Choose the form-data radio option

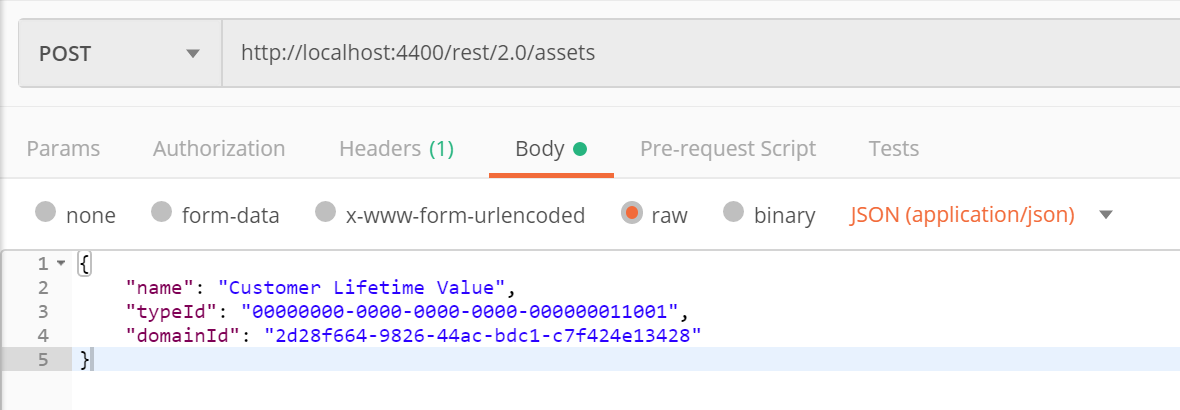162,213
